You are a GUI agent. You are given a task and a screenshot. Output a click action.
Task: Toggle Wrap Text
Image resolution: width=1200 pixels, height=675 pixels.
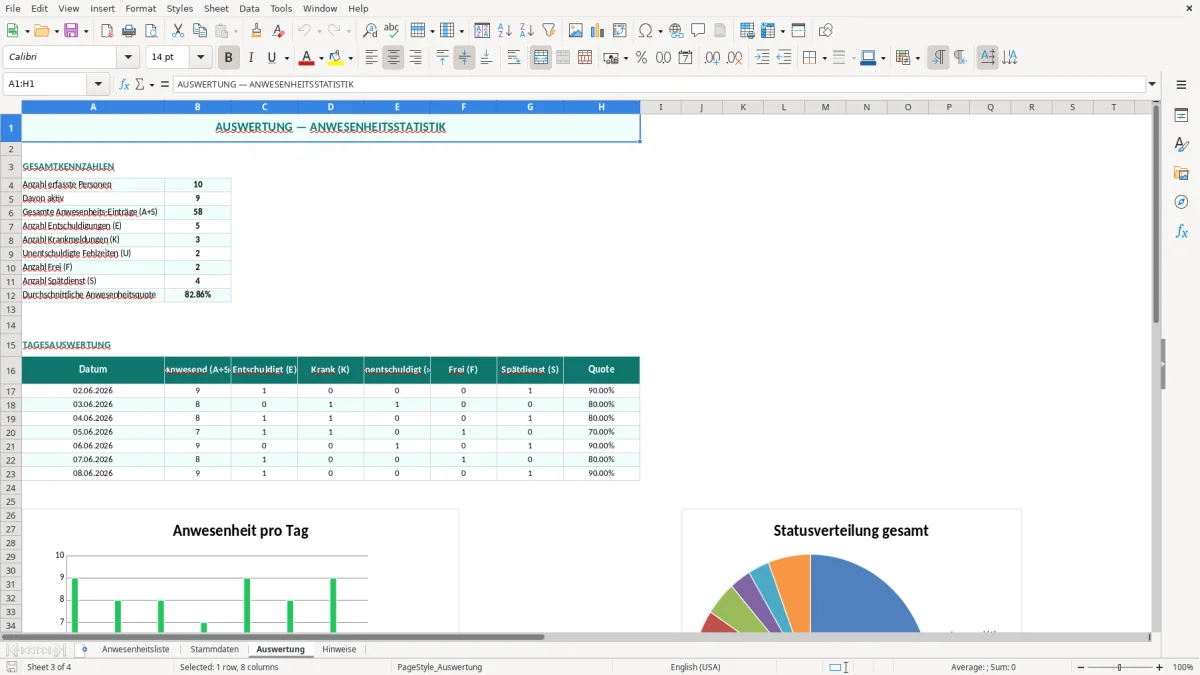click(514, 58)
